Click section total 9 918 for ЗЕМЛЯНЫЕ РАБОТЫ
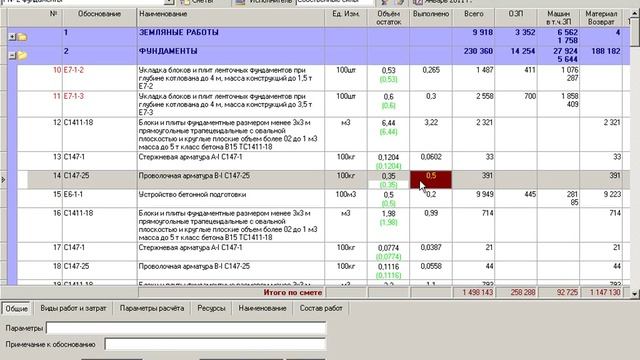The width and height of the screenshot is (640, 360). click(483, 32)
